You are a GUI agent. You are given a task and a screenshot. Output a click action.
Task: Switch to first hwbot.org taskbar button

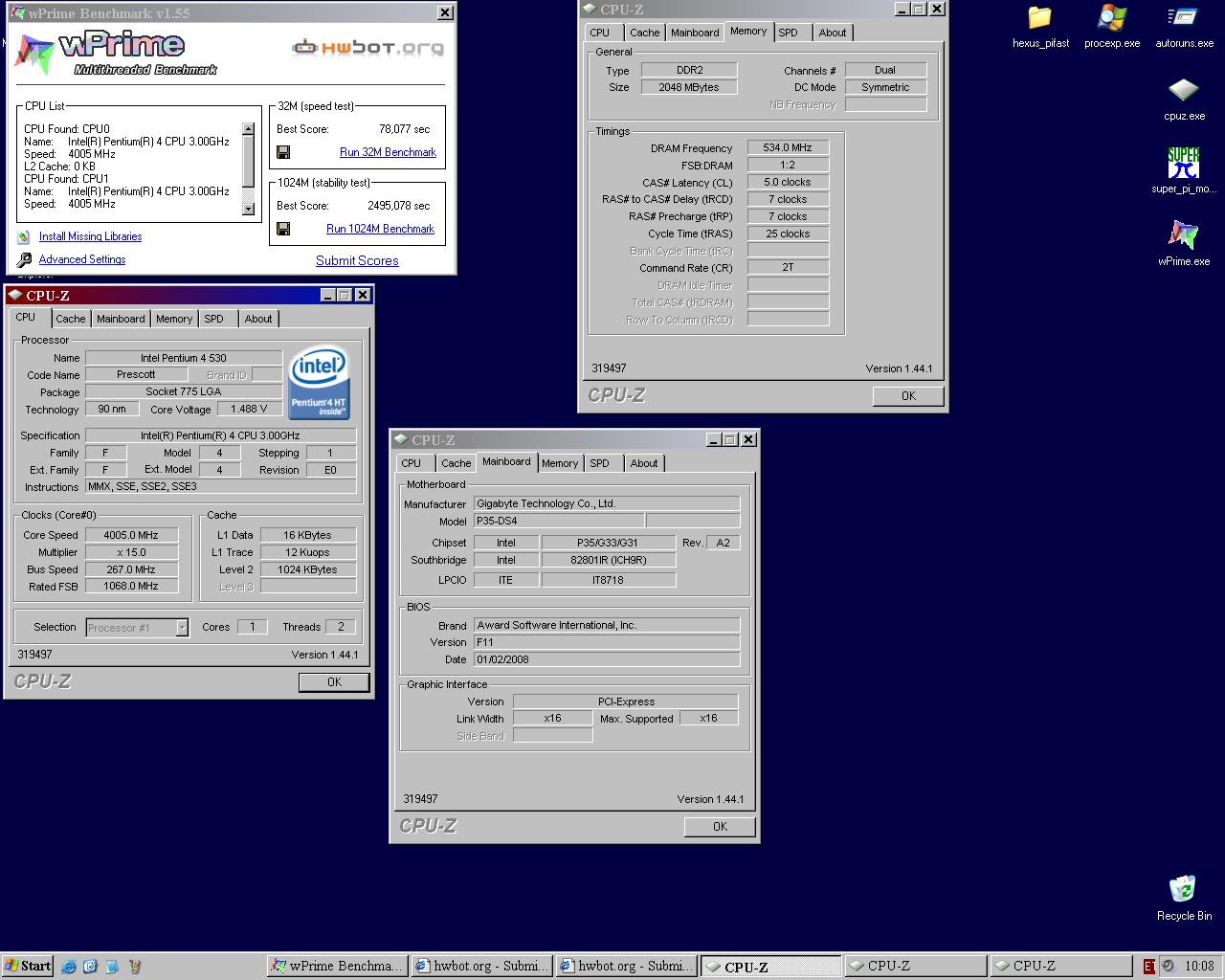click(x=481, y=967)
